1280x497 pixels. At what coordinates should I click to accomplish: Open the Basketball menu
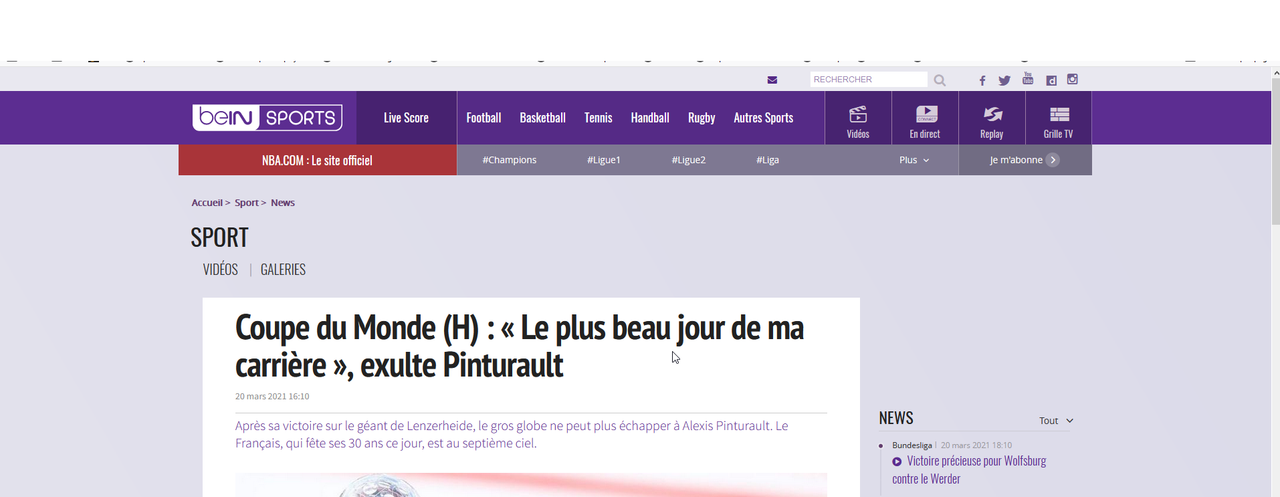tap(543, 118)
